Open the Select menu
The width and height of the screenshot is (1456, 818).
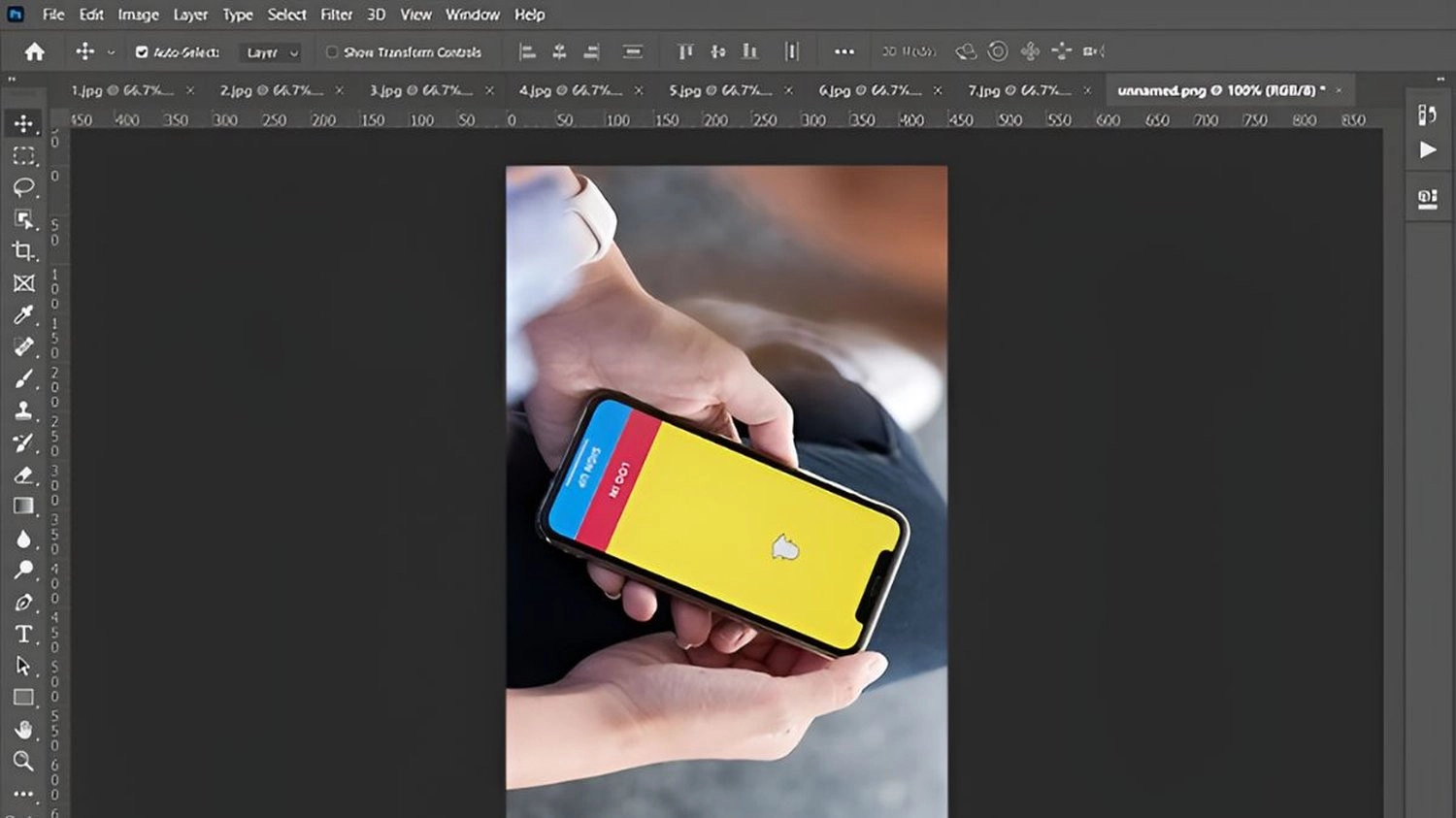[x=287, y=15]
